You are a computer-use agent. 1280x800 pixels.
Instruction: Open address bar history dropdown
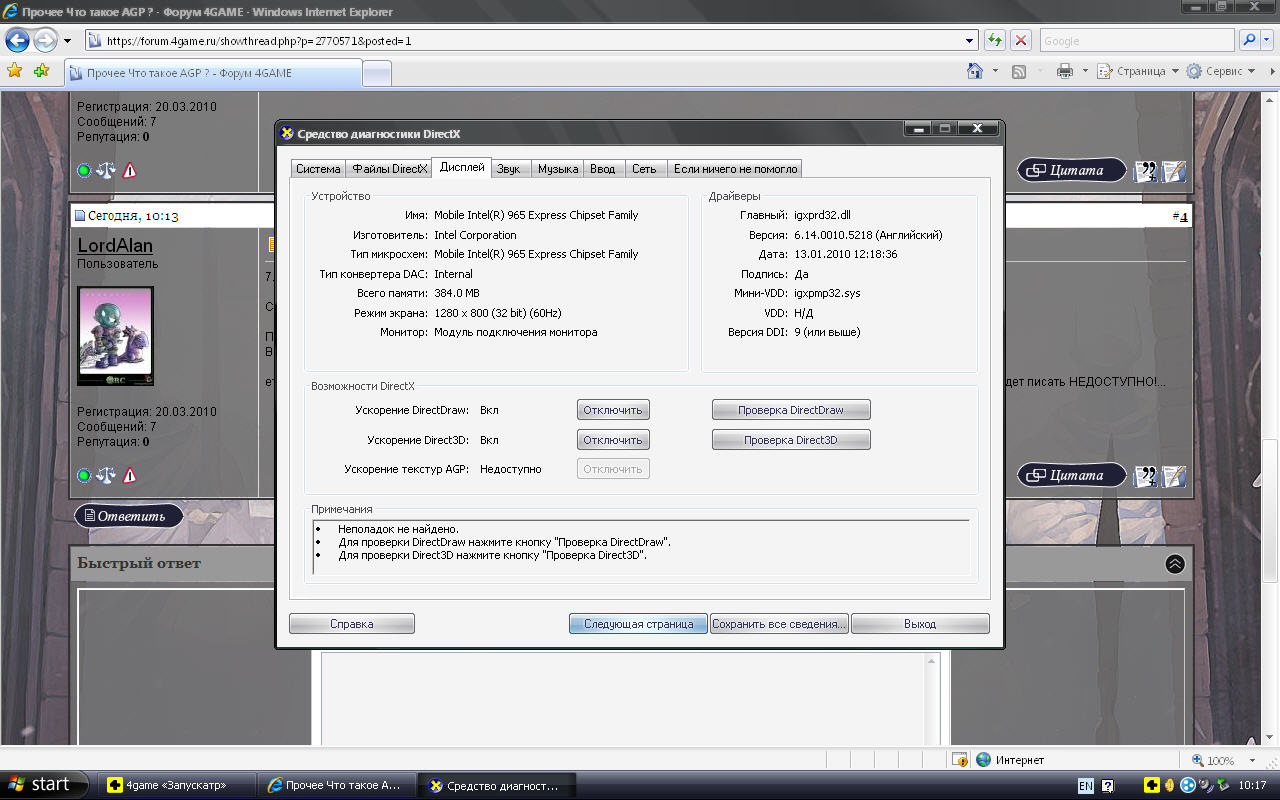(970, 41)
